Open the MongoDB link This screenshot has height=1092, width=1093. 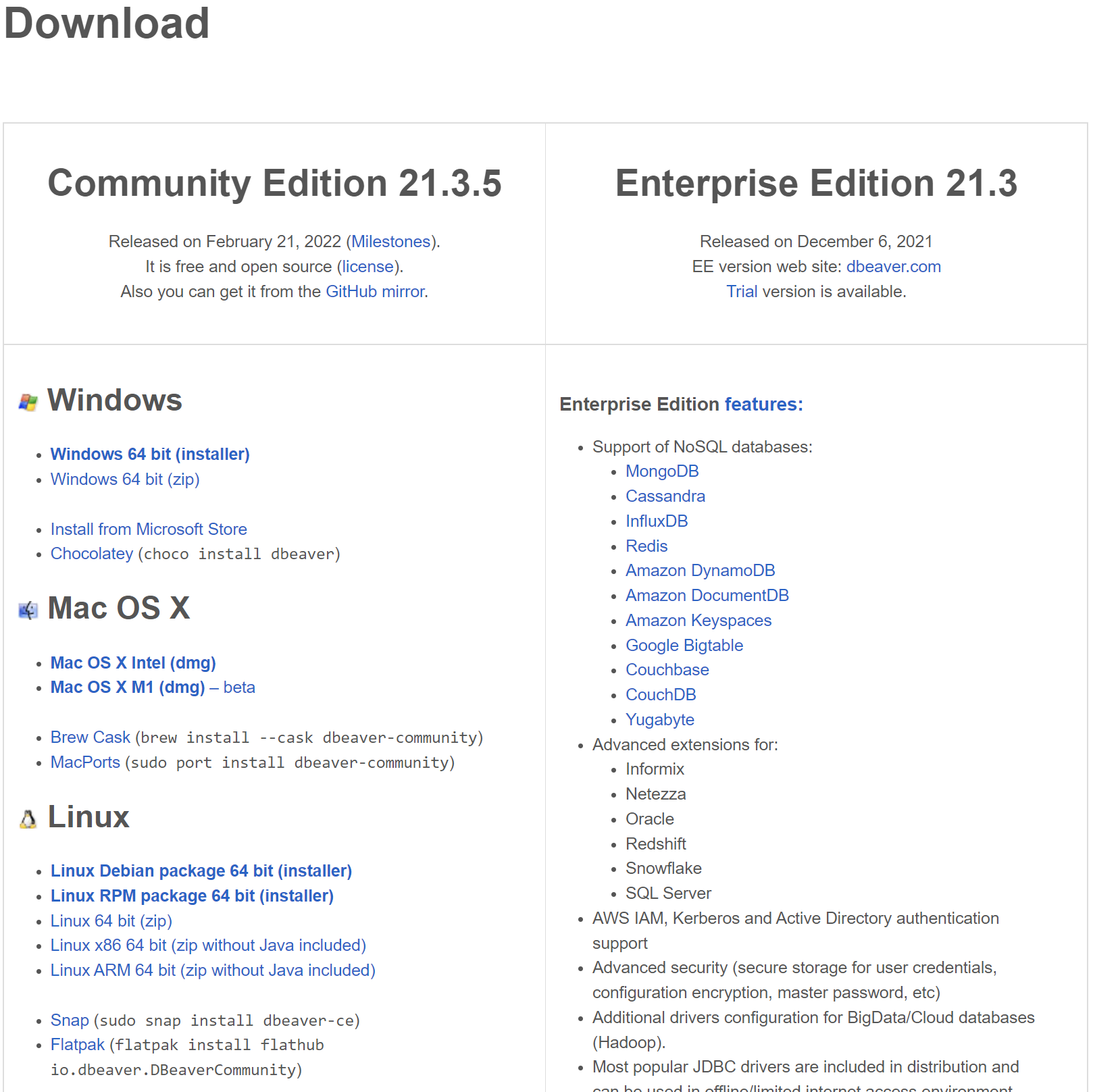coord(662,471)
